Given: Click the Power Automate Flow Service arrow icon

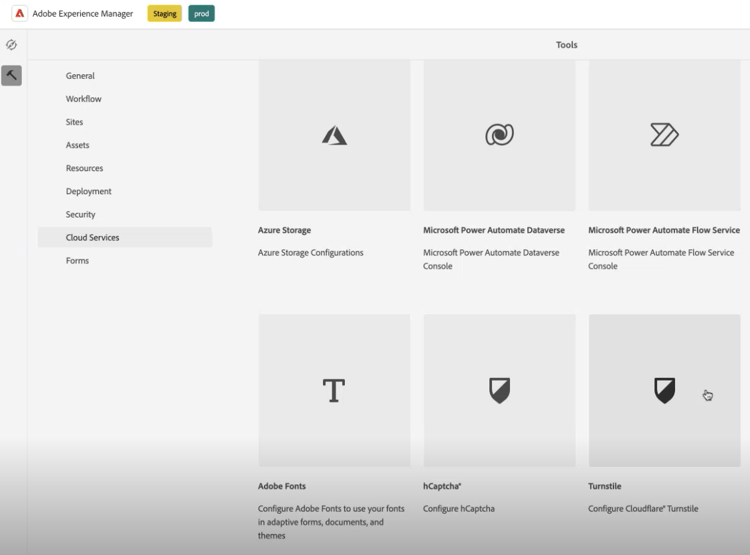Looking at the screenshot, I should [664, 134].
